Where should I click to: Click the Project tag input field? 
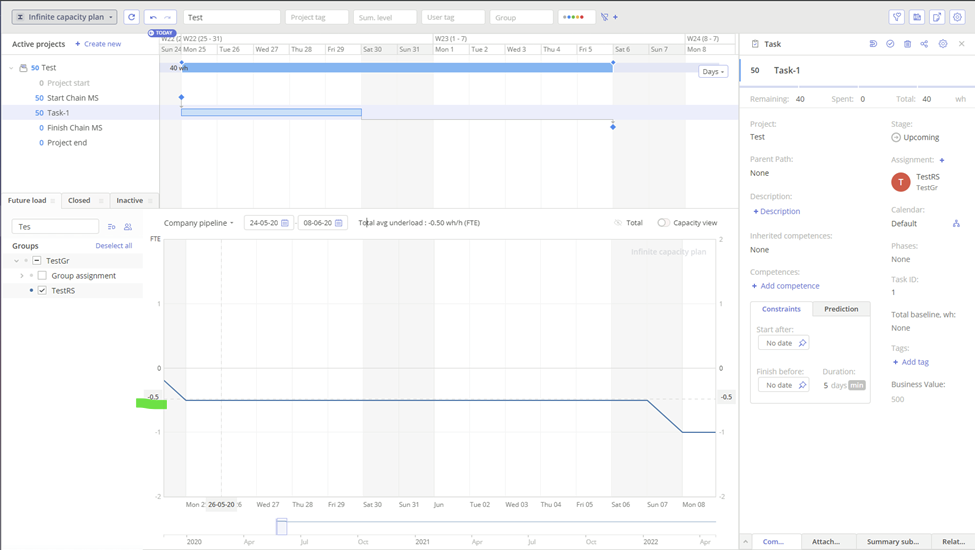click(x=316, y=17)
